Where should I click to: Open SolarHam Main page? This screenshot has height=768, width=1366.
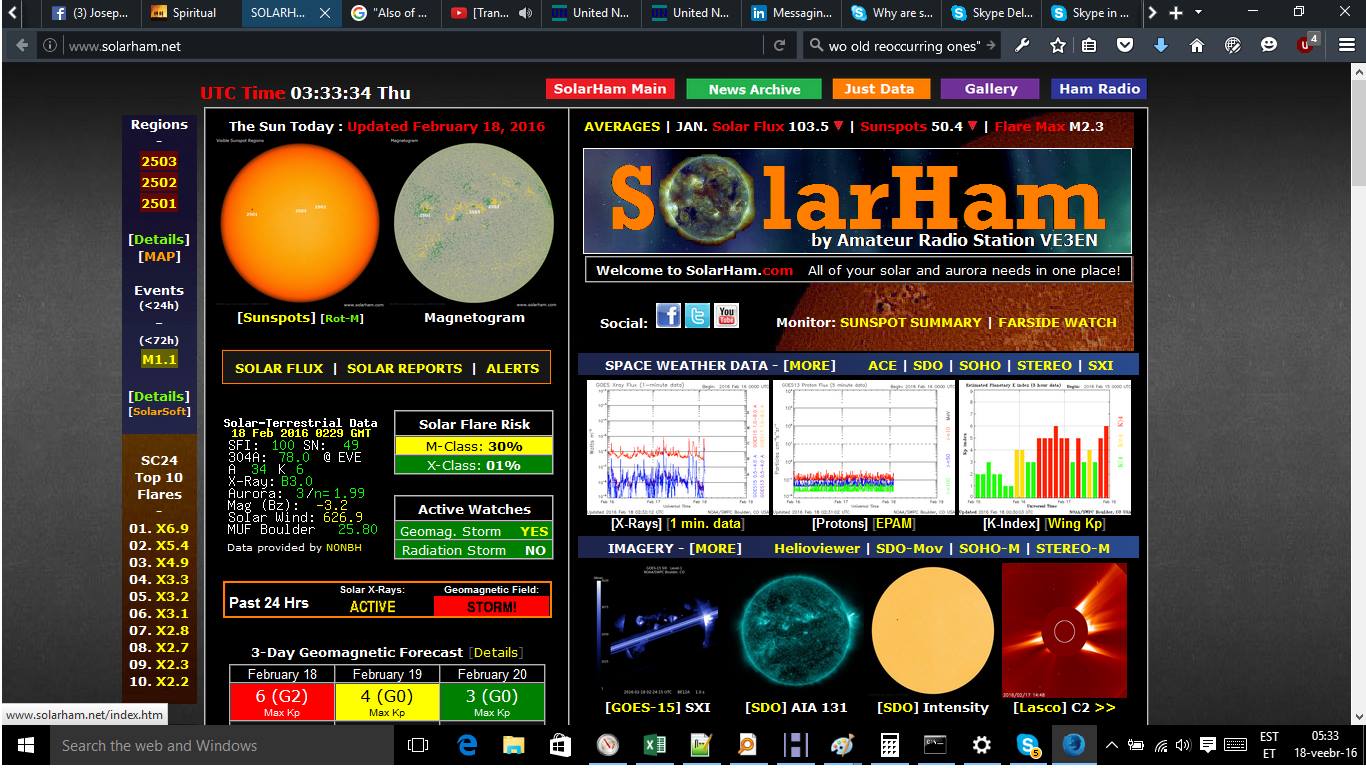(x=610, y=89)
